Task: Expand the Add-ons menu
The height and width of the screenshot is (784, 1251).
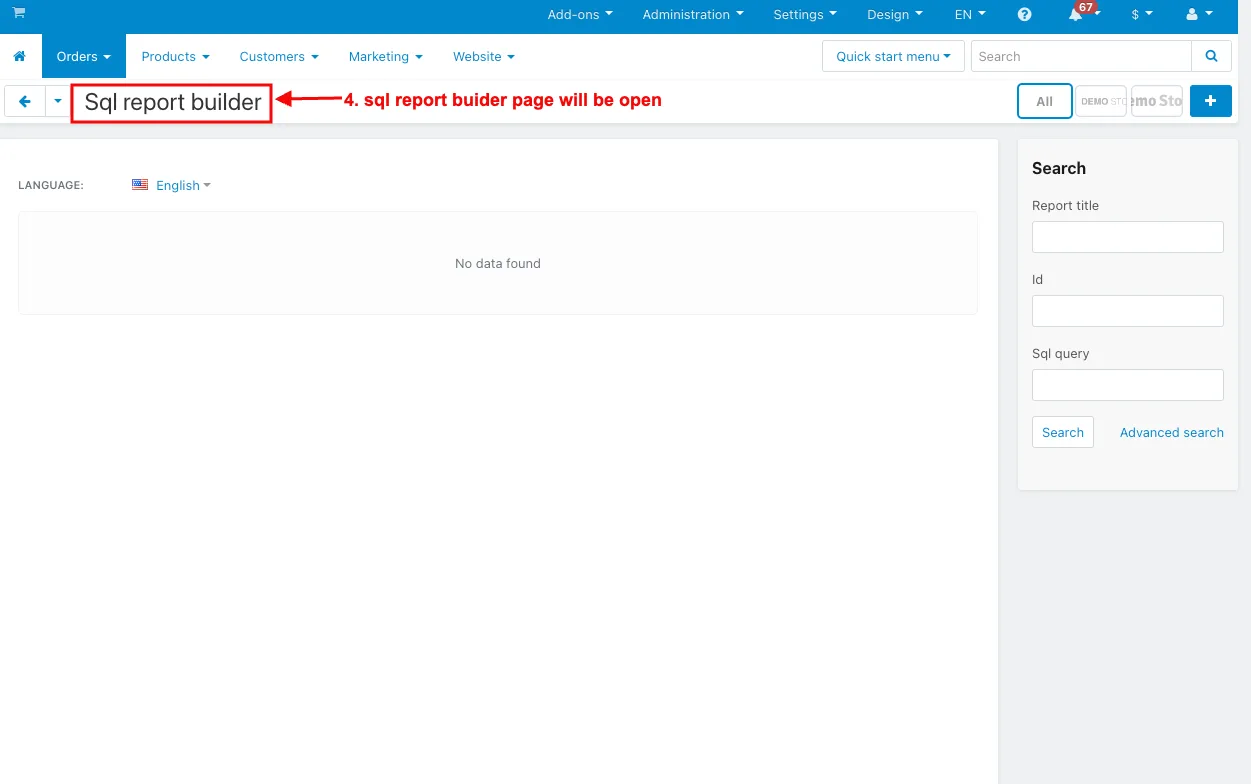Action: [x=580, y=15]
